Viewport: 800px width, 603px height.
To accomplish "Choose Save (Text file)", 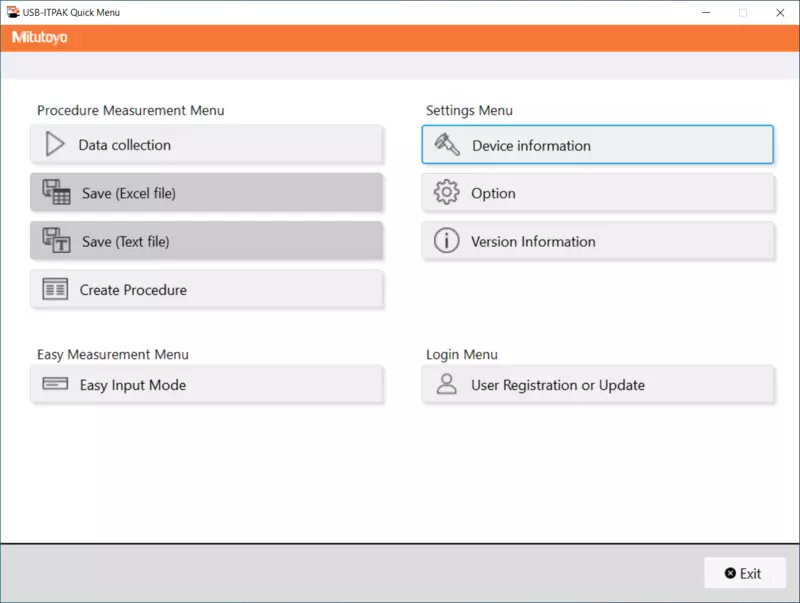I will (x=206, y=240).
